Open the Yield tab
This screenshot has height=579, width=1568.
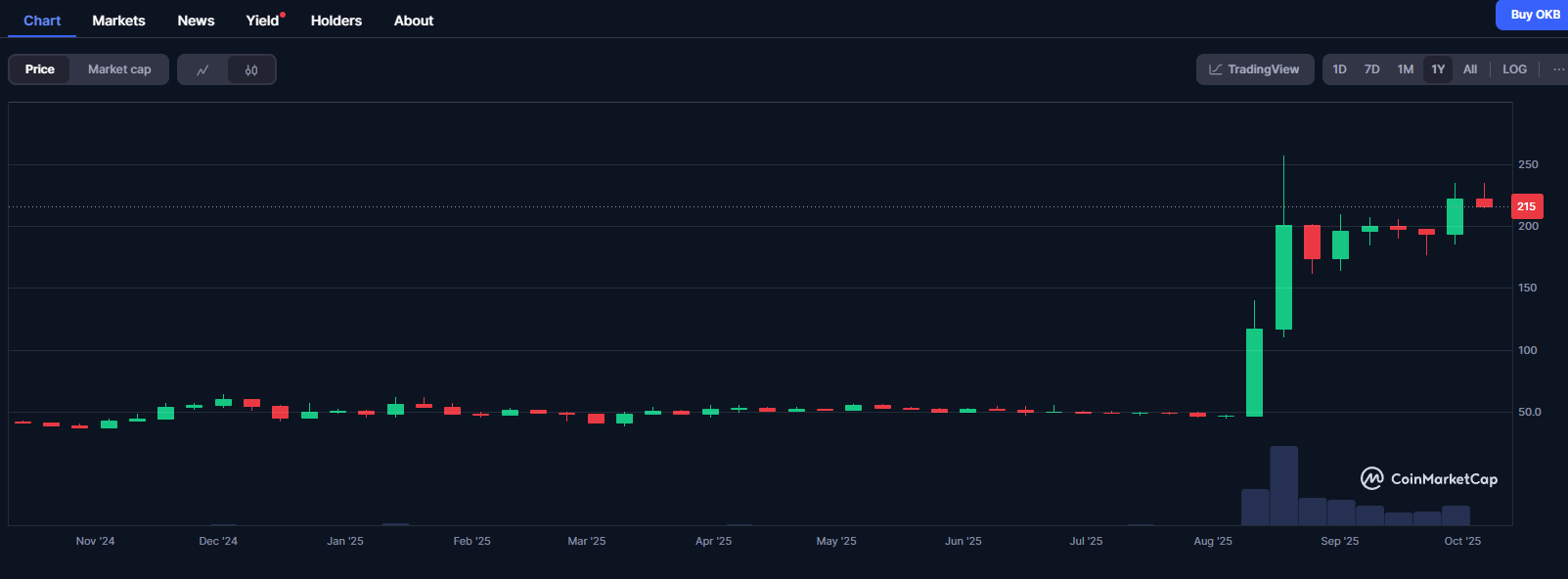[x=262, y=21]
